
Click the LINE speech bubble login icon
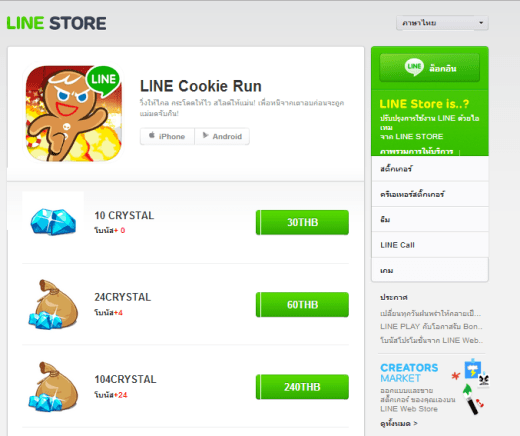coord(414,67)
